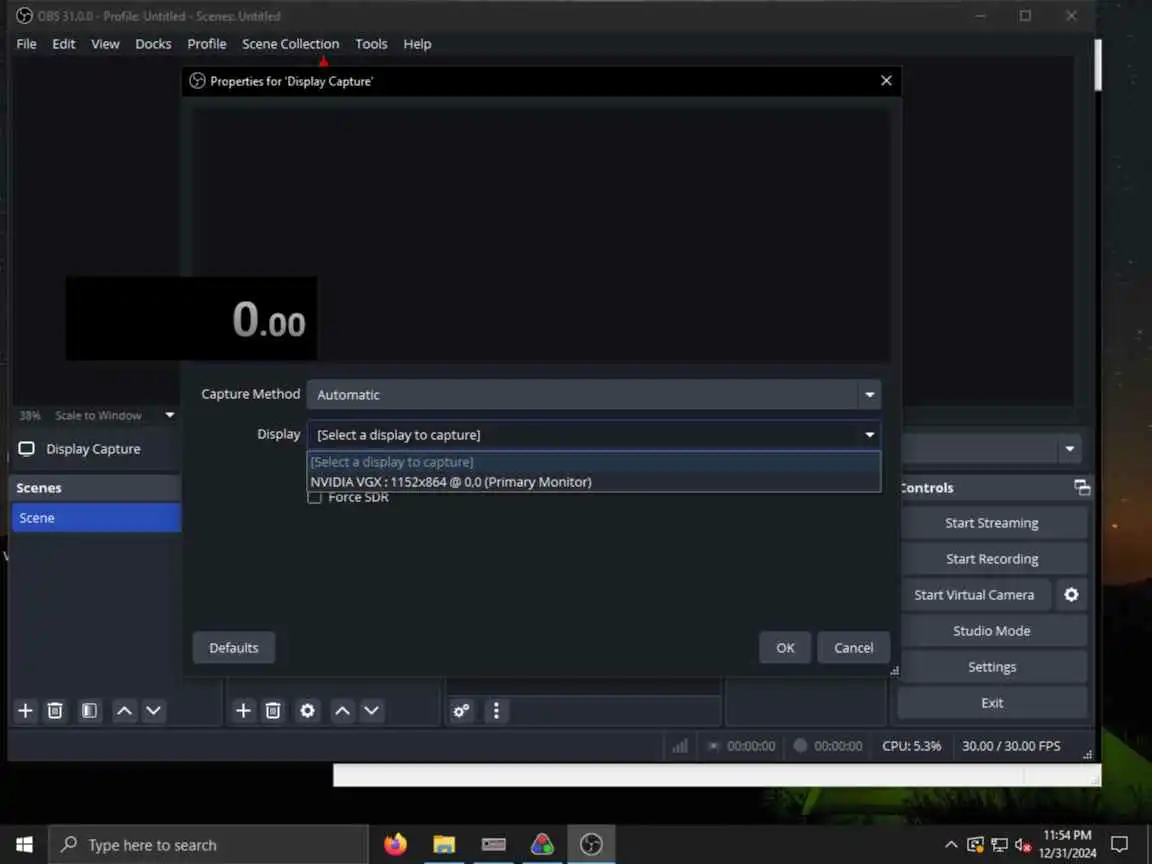Click the CPU: 5.3% status text
The image size is (1152, 864).
[x=911, y=746]
